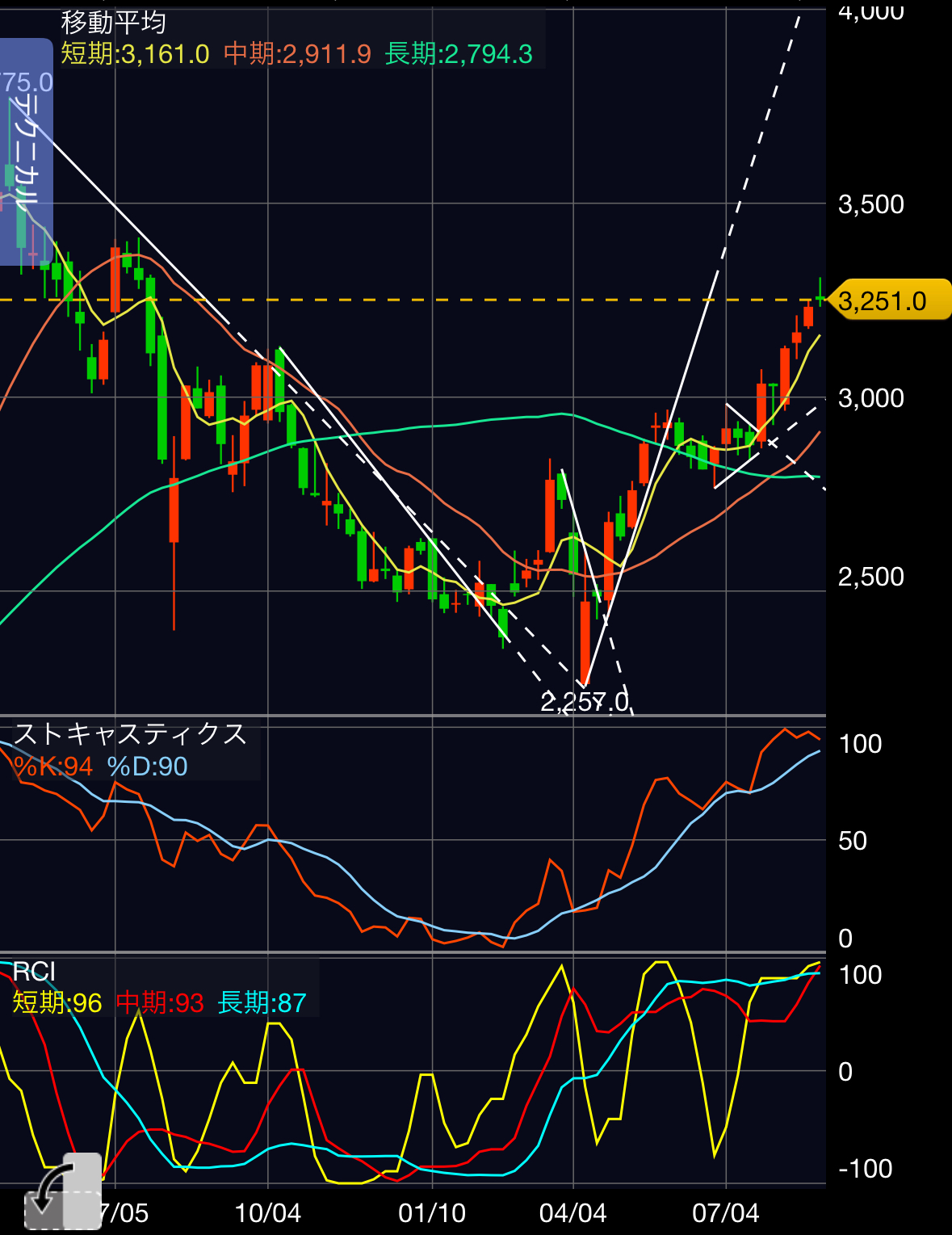Tap the 2,257.0 low price marker

coord(585,702)
